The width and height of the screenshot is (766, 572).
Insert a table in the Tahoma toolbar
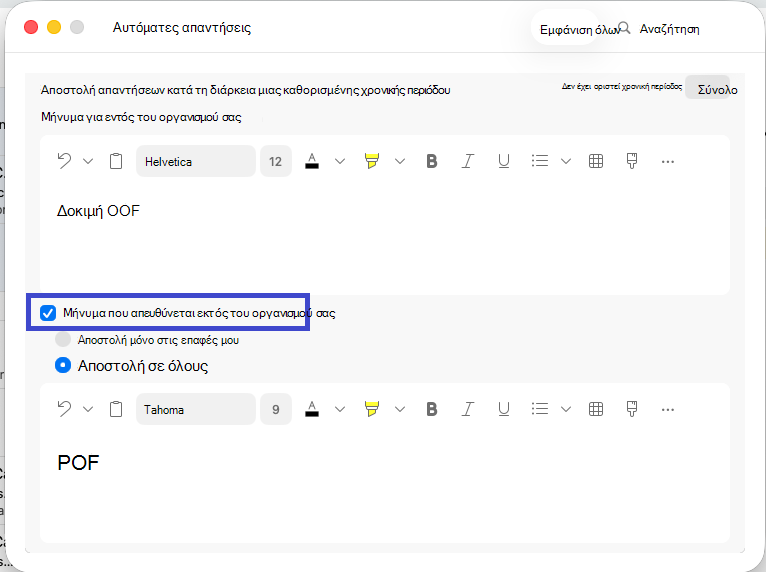coord(596,409)
